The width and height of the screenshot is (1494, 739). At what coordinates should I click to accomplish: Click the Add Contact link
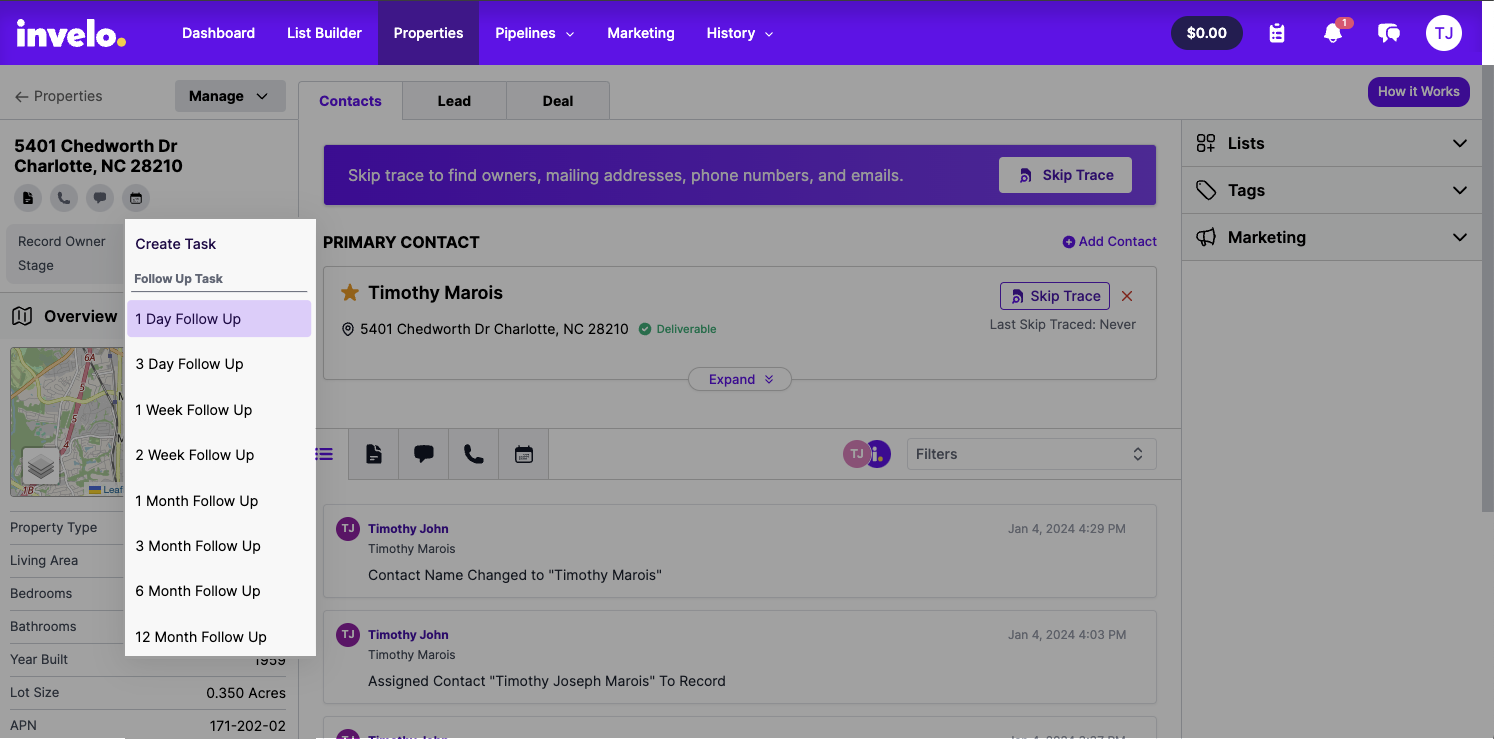pyautogui.click(x=1109, y=242)
